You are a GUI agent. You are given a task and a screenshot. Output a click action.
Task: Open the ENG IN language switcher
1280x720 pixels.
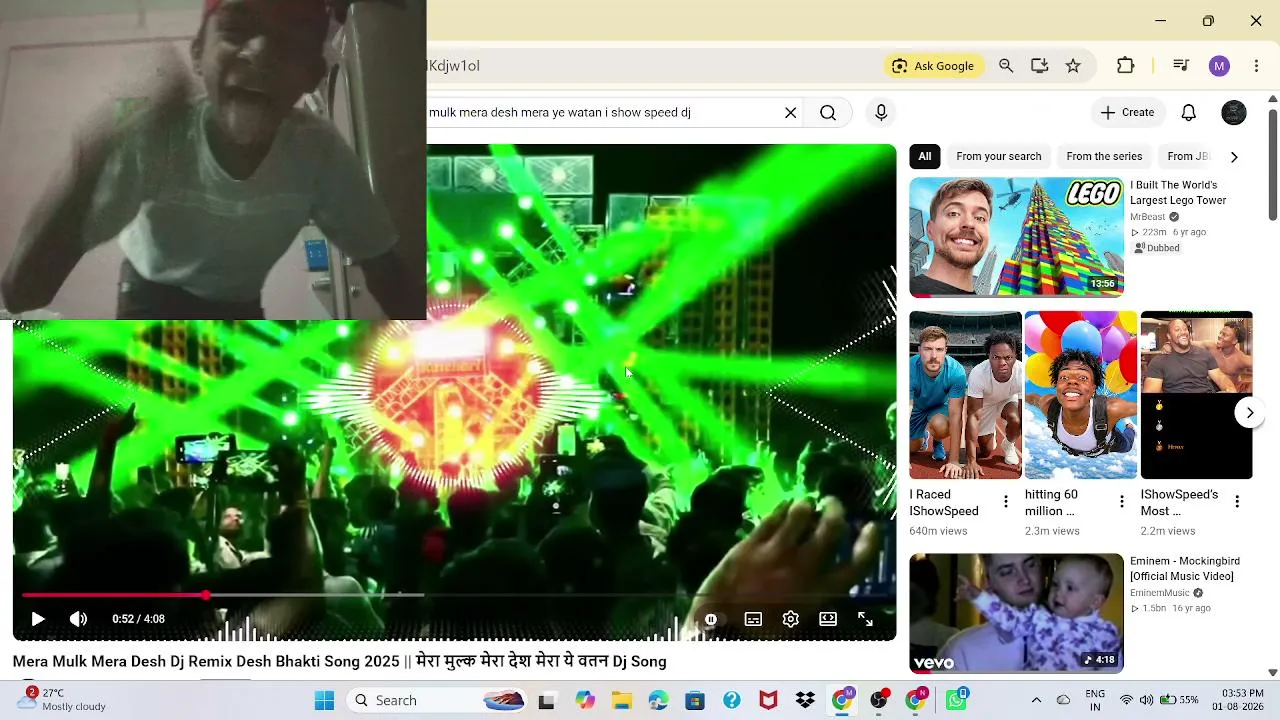(1095, 700)
